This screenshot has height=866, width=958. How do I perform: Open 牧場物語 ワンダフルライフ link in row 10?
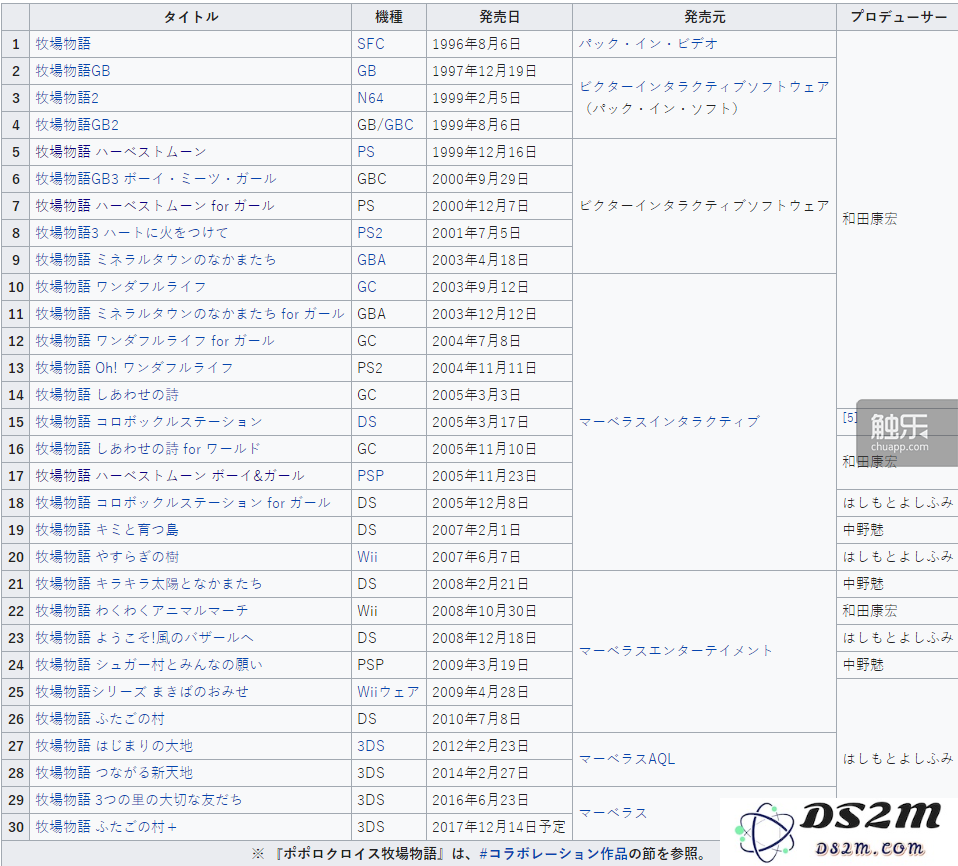(121, 287)
